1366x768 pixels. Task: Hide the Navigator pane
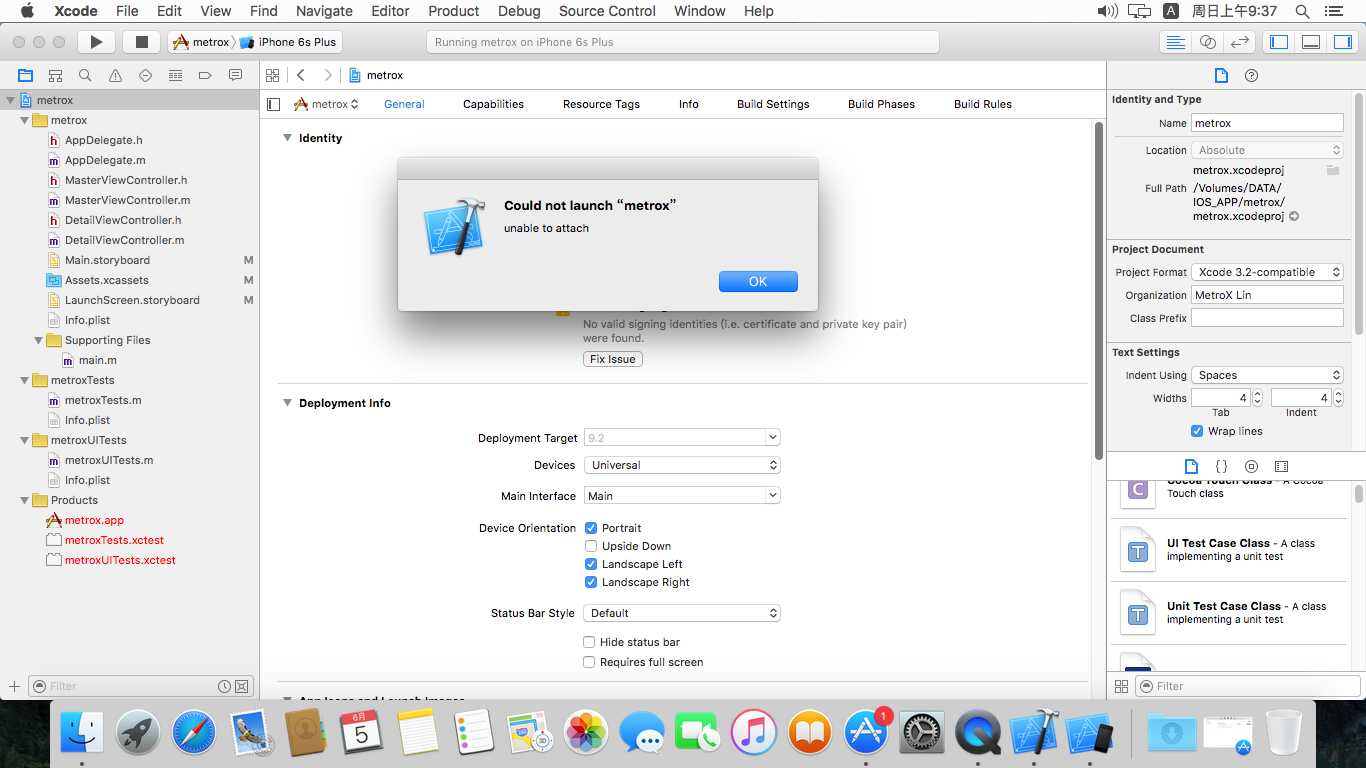1279,42
